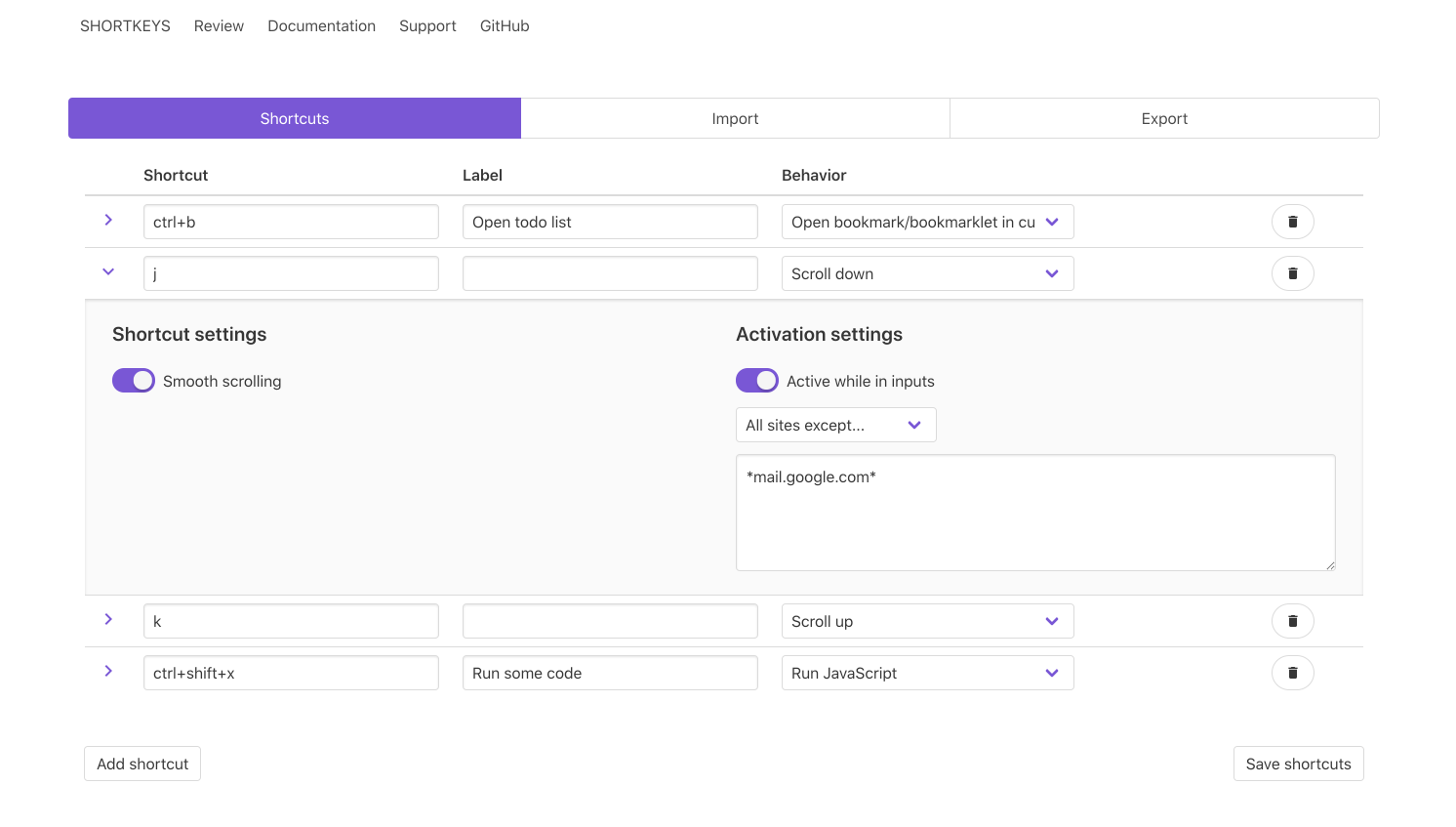Expand the k shortcut settings
The width and height of the screenshot is (1456, 827).
tap(108, 619)
